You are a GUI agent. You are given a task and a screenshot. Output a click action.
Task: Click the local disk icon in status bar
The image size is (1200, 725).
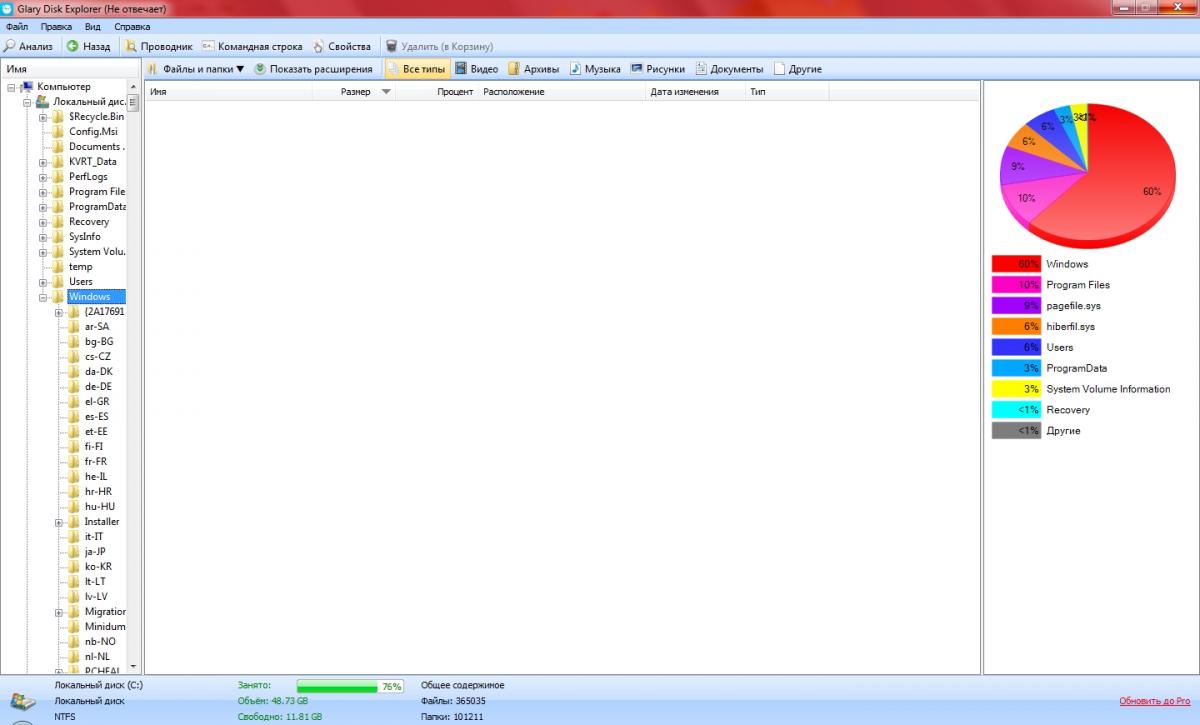[x=23, y=703]
